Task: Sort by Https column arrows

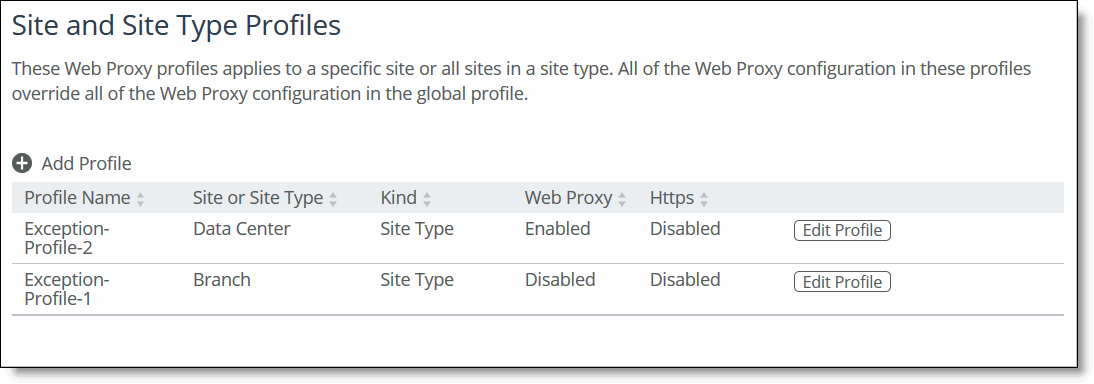Action: pos(704,199)
